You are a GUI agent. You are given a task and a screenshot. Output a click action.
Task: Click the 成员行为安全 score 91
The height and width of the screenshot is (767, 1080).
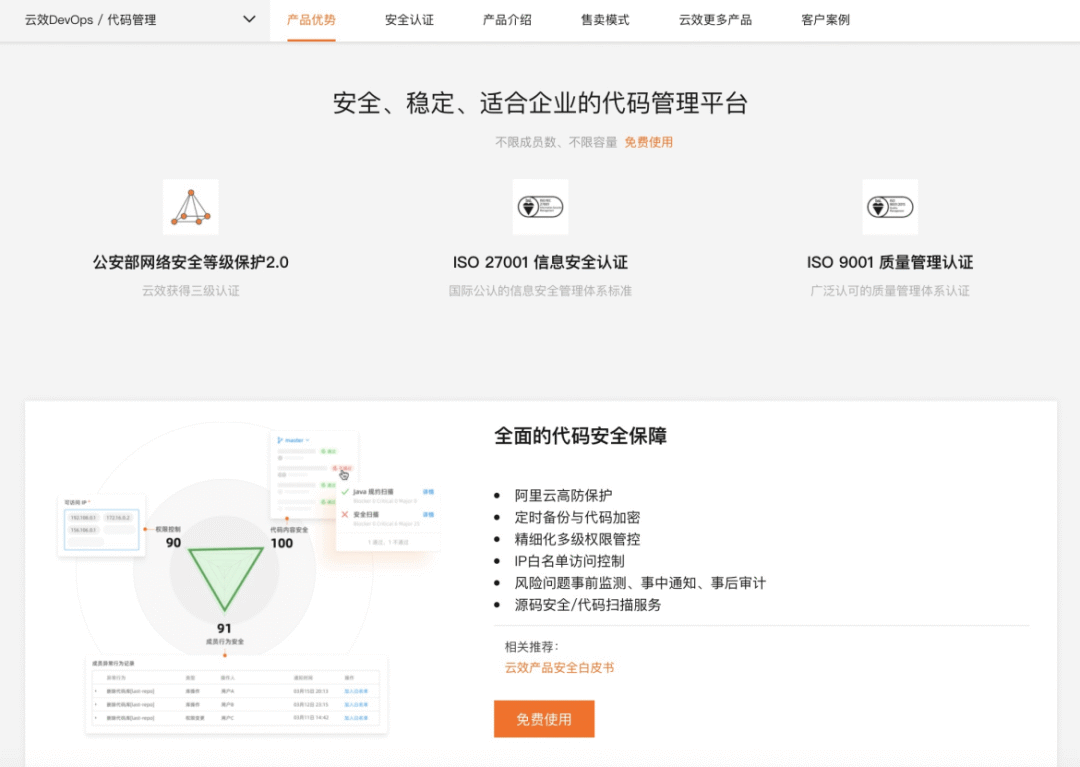click(x=225, y=629)
